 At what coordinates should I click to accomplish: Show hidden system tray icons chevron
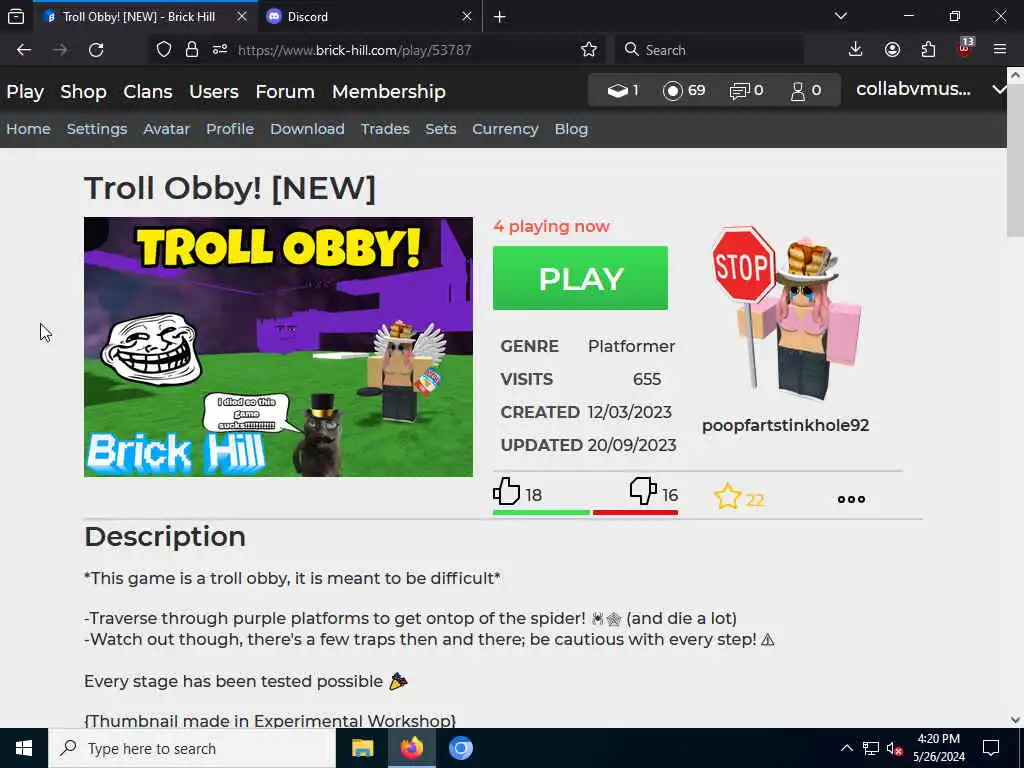(x=846, y=748)
